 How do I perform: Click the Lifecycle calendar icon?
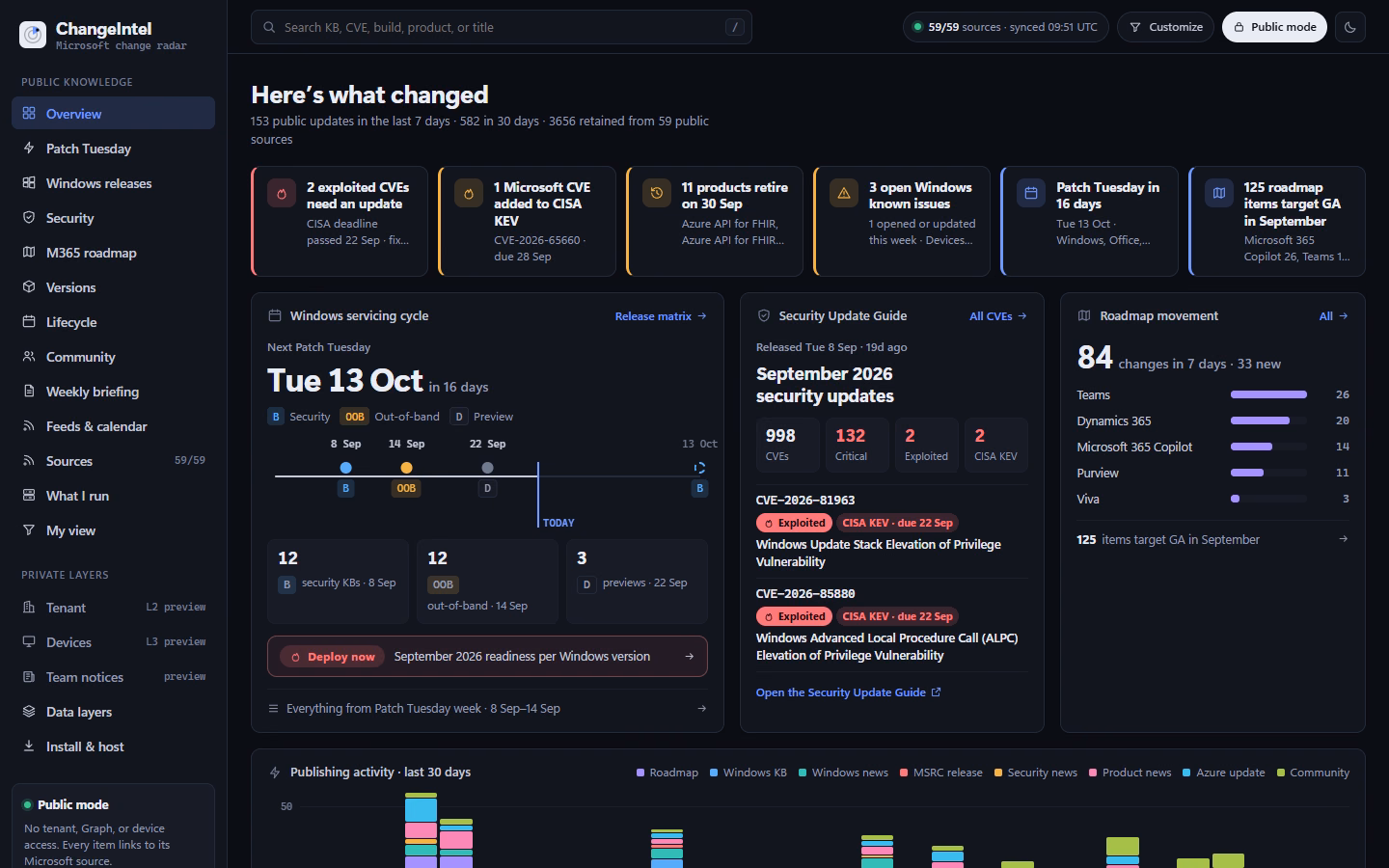pos(29,322)
